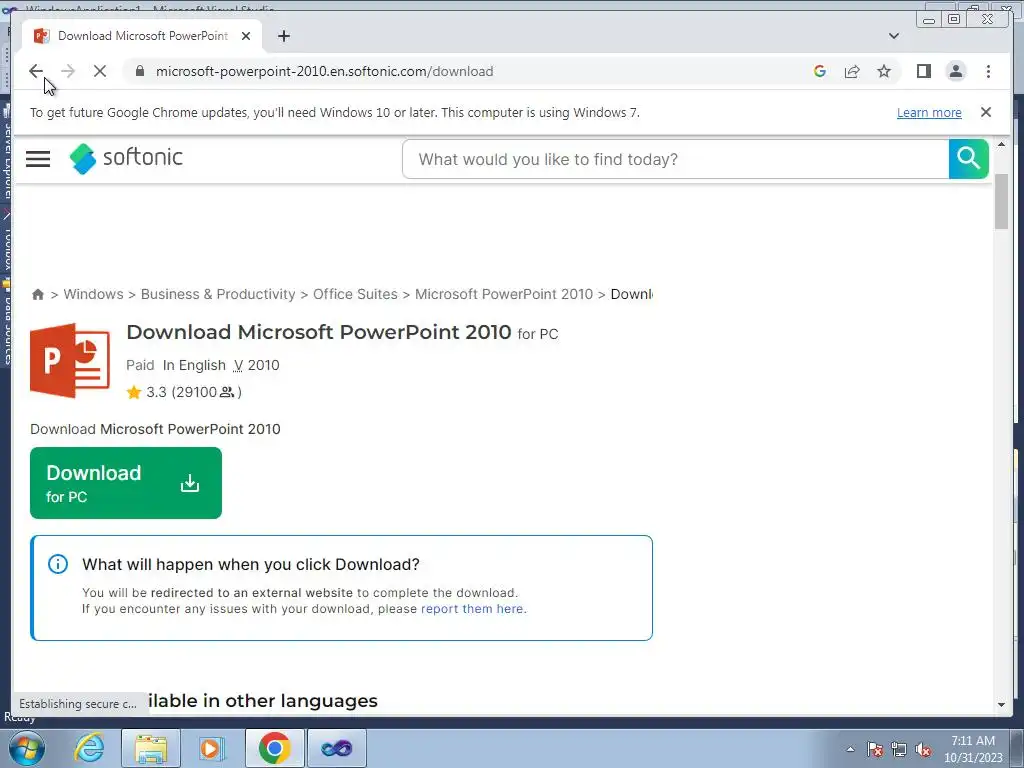The image size is (1024, 768).
Task: Select the Download Microsoft PowerPoint tab
Action: tap(142, 36)
